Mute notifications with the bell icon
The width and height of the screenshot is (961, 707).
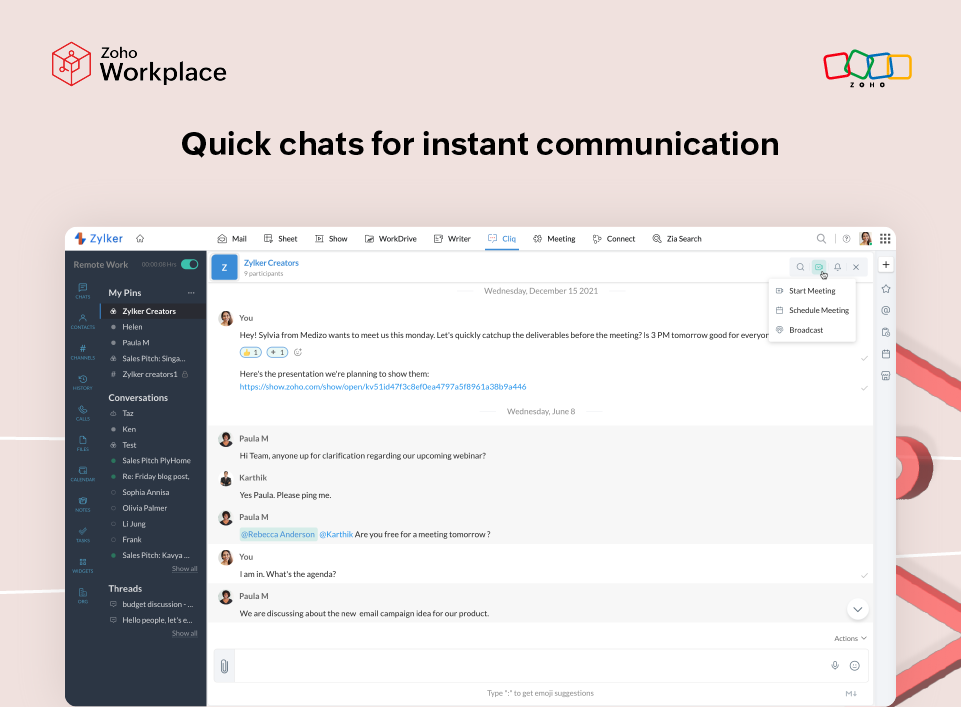coord(837,267)
